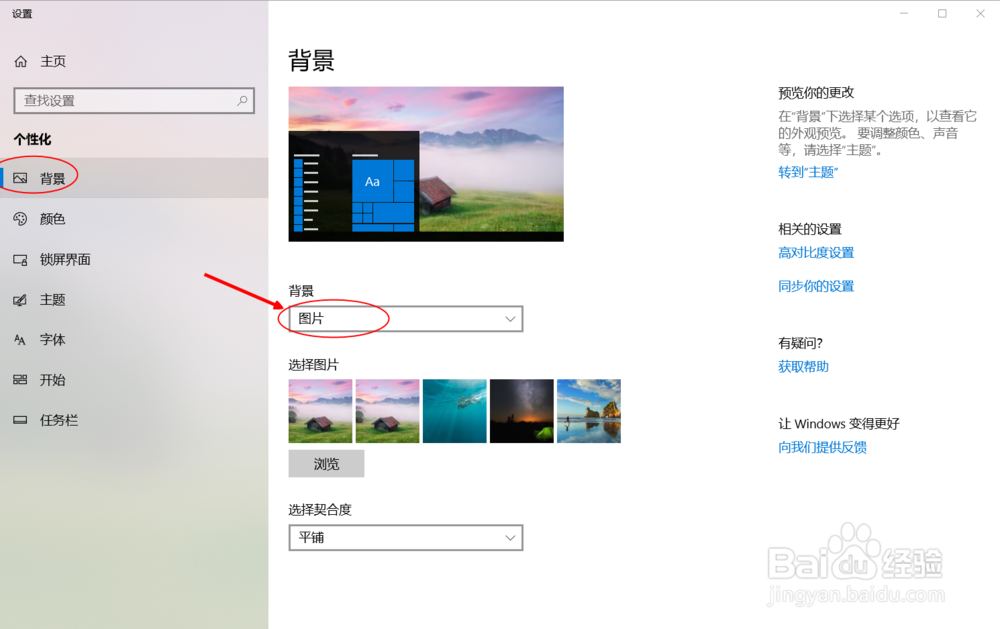The width and height of the screenshot is (1000, 629).
Task: Click the chevron arrow of 图片 dropdown
Action: click(x=510, y=319)
